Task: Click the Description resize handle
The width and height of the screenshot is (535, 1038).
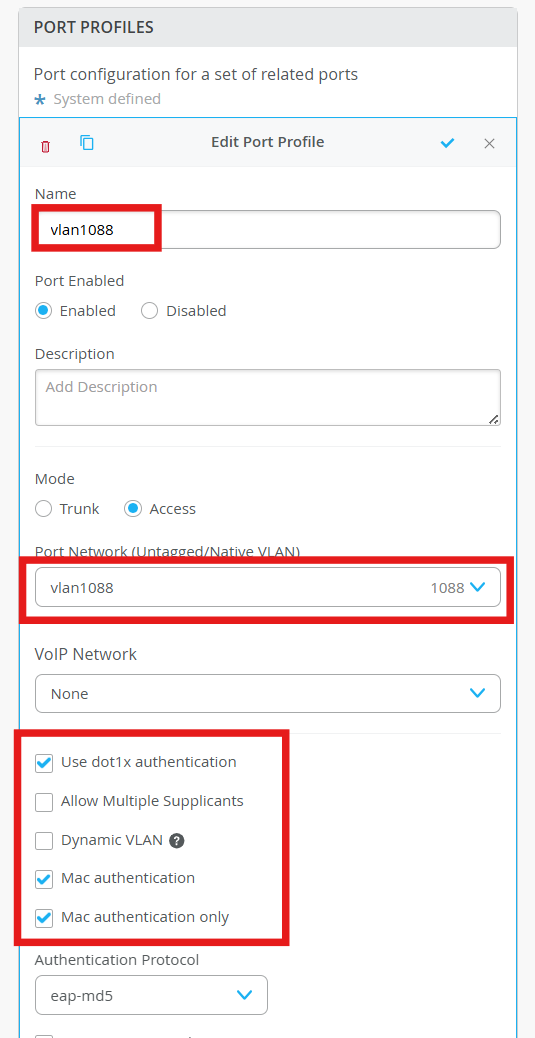Action: tap(493, 418)
